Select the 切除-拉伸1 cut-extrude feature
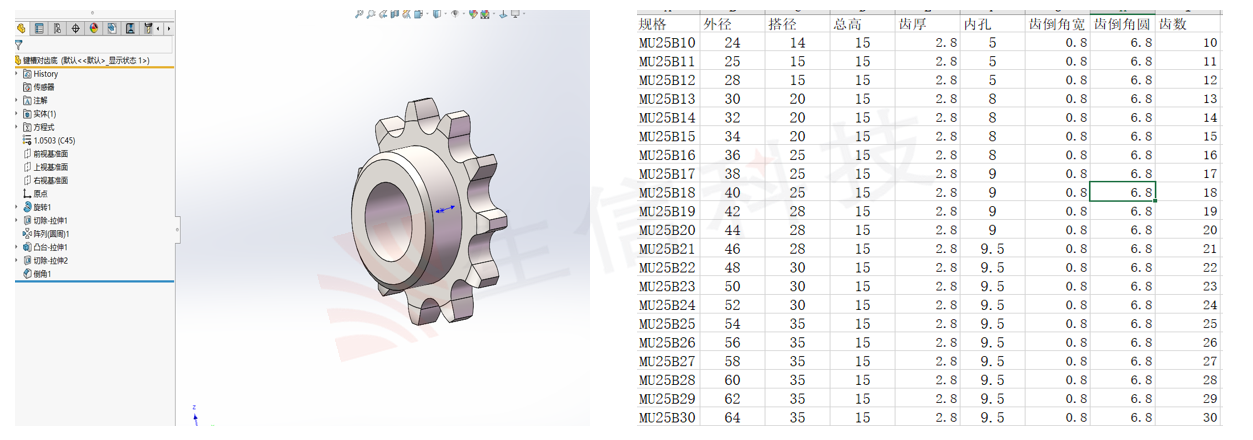Screen dimensions: 1253x440 tap(45, 220)
